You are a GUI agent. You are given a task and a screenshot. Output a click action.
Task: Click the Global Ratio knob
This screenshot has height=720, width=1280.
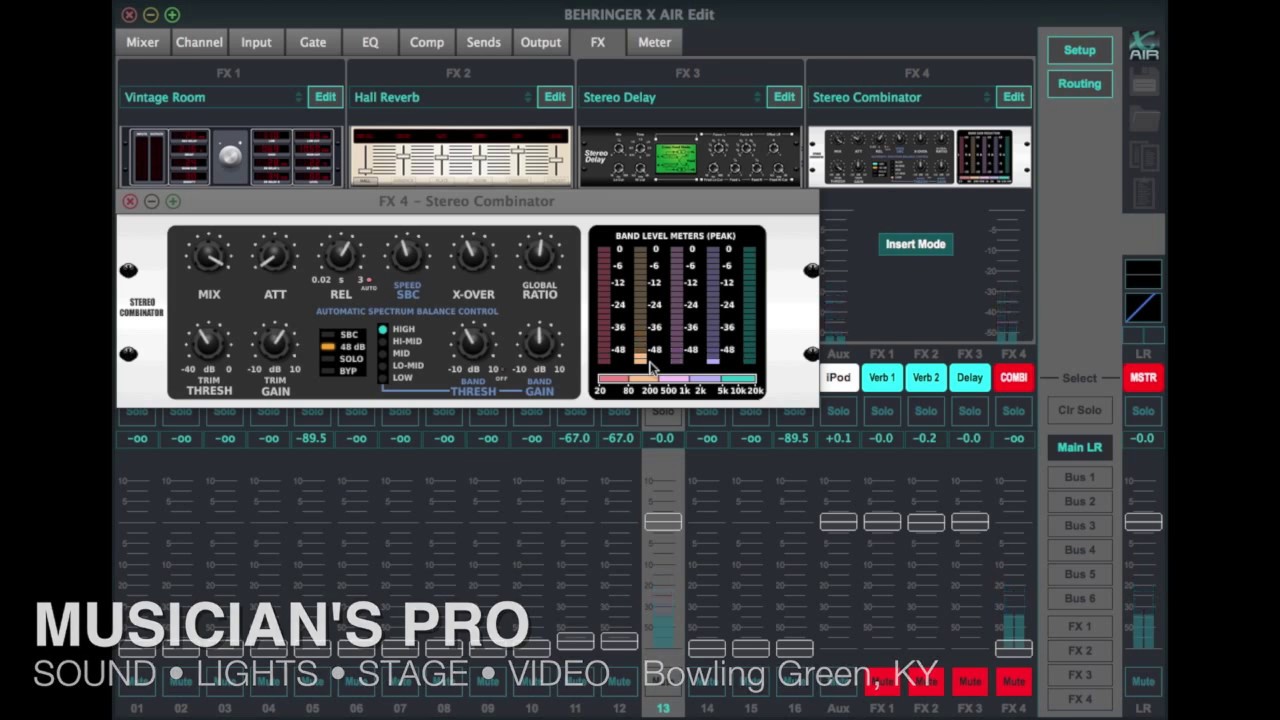point(540,255)
